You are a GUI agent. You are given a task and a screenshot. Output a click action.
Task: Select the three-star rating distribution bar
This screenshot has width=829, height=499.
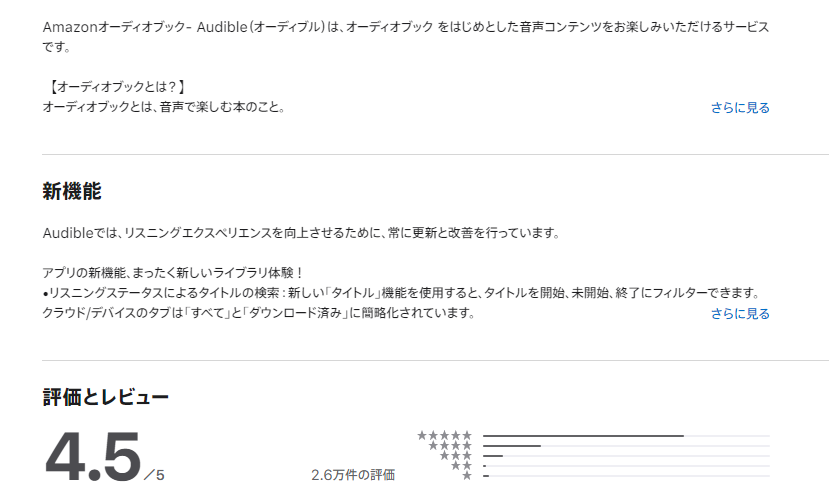click(626, 456)
